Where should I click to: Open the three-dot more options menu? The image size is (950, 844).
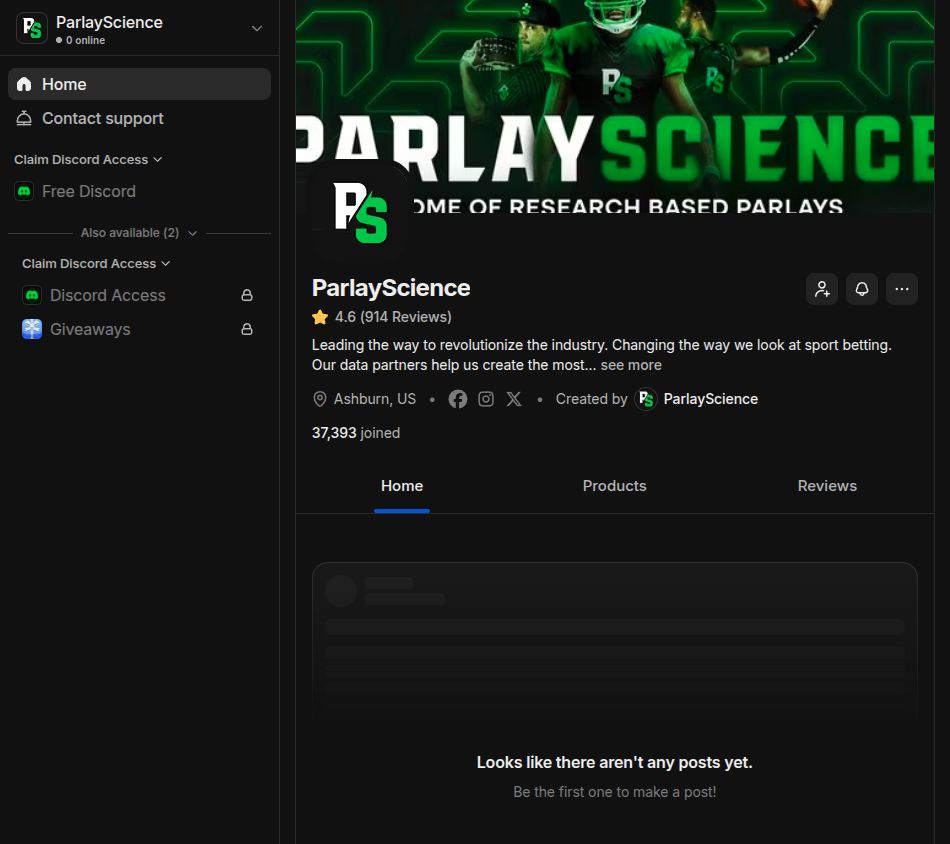tap(902, 289)
